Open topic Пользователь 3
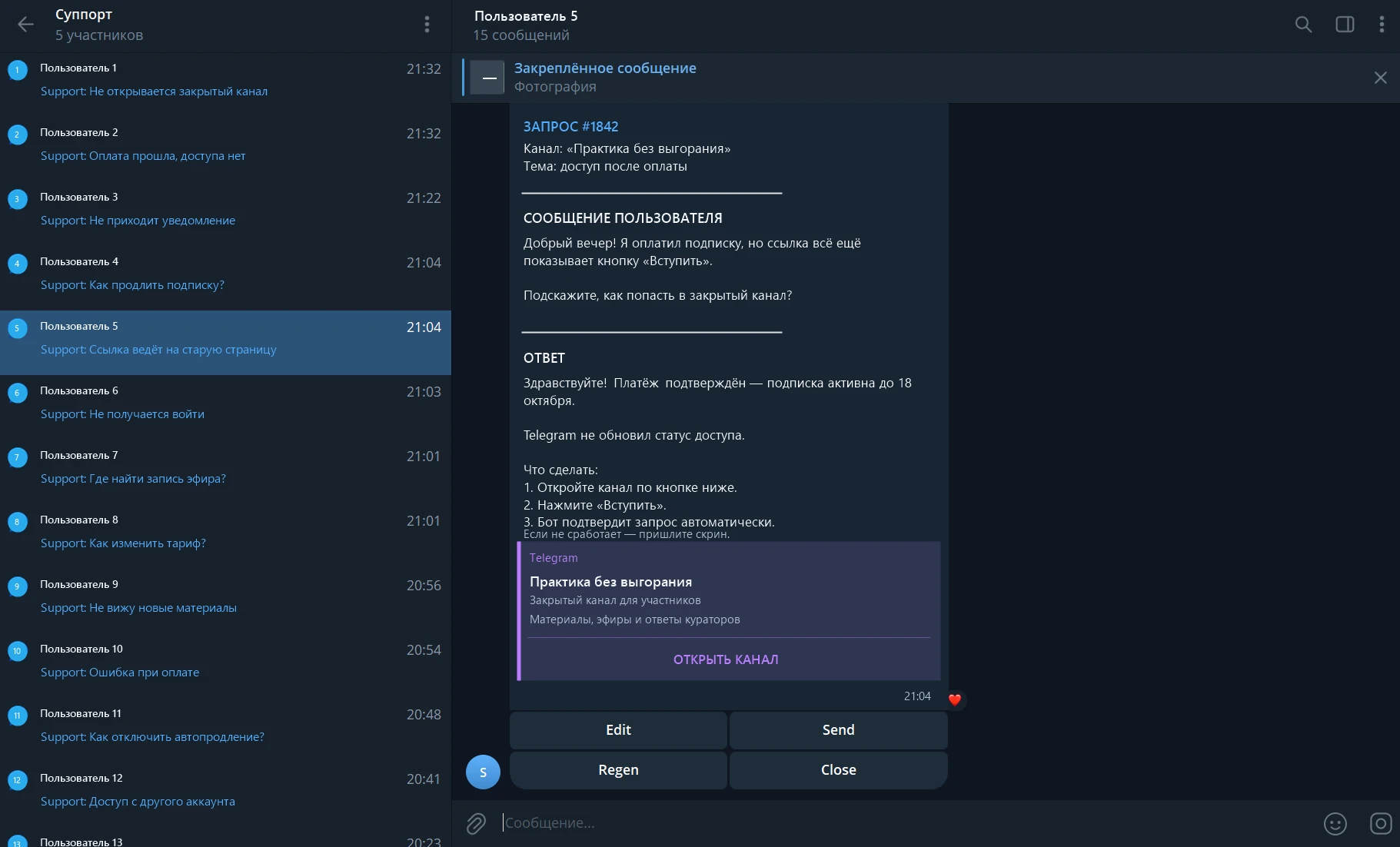The image size is (1400, 847). pos(225,214)
